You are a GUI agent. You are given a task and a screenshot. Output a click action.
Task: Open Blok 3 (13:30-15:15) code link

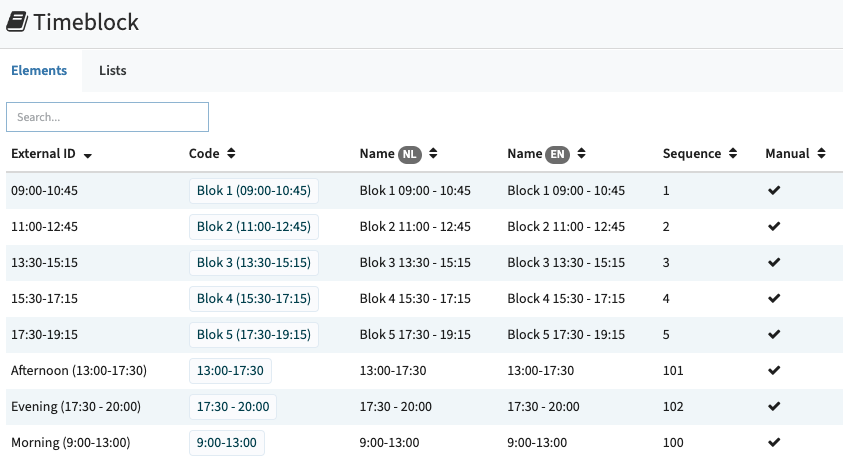point(254,262)
